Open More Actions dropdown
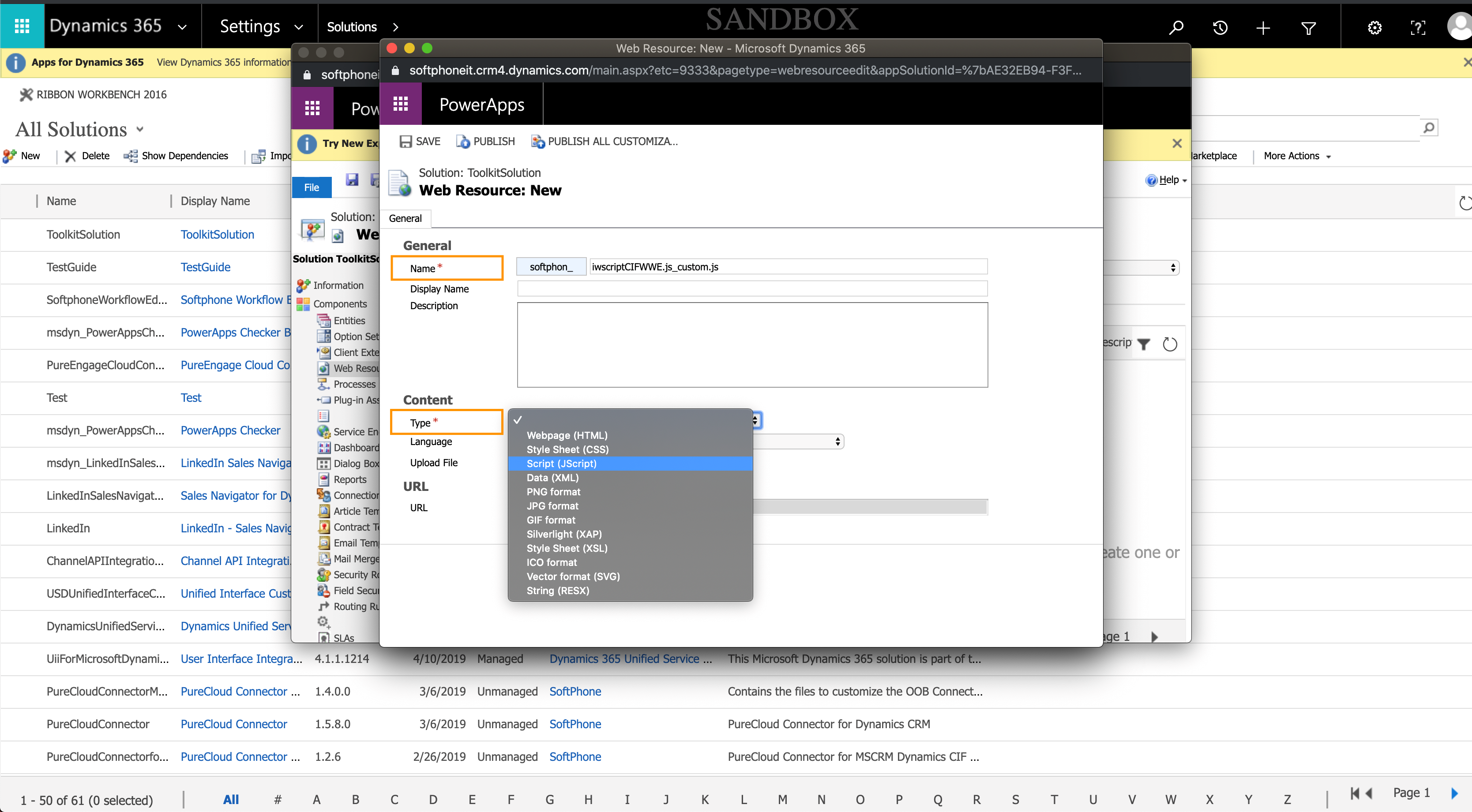The height and width of the screenshot is (812, 1472). (x=1297, y=156)
